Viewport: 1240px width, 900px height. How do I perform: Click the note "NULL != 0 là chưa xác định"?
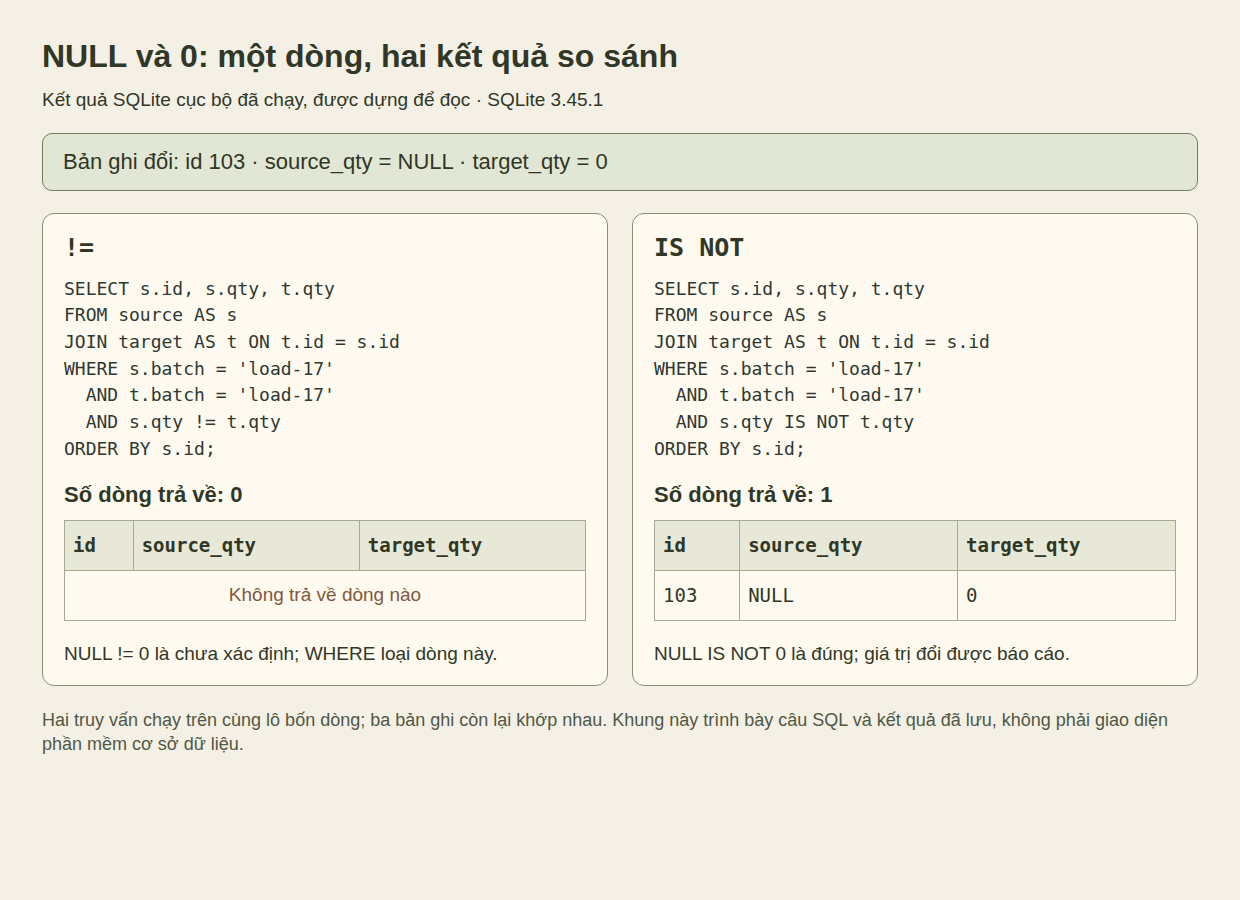click(x=281, y=654)
